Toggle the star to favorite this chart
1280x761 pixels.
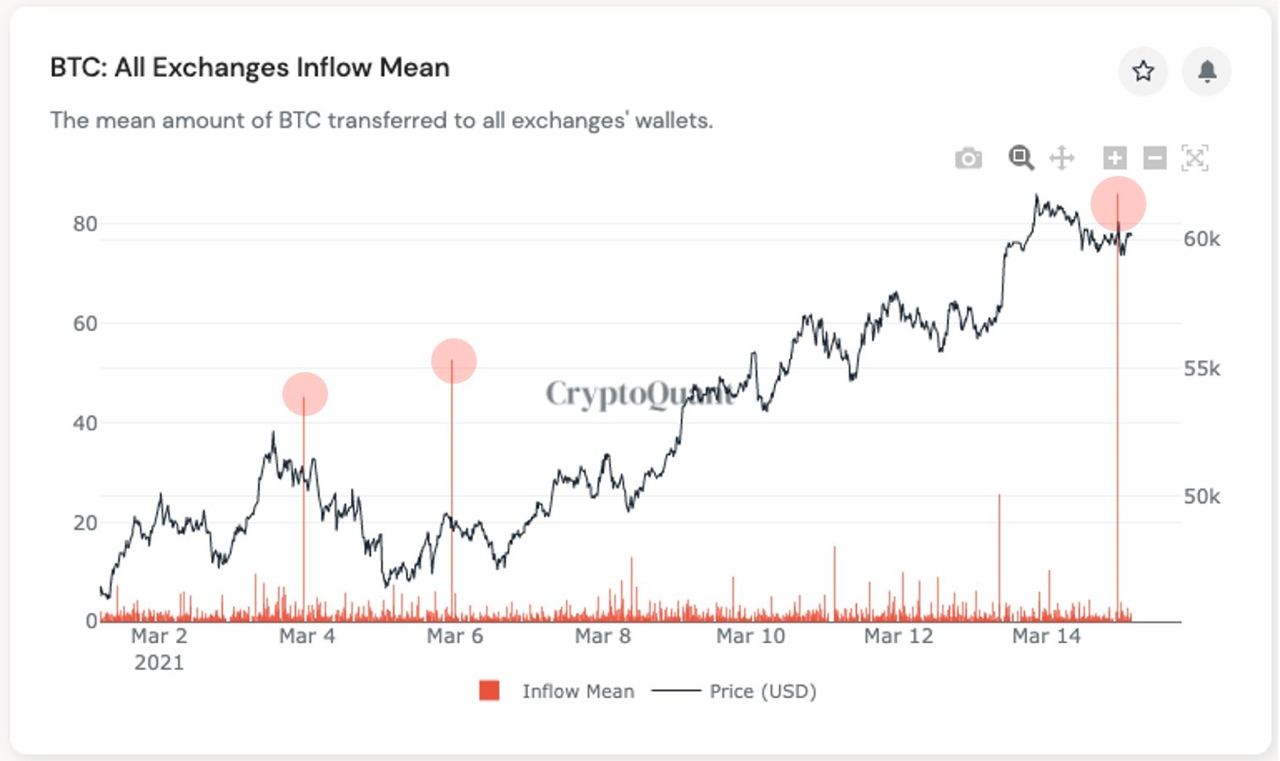click(1142, 71)
